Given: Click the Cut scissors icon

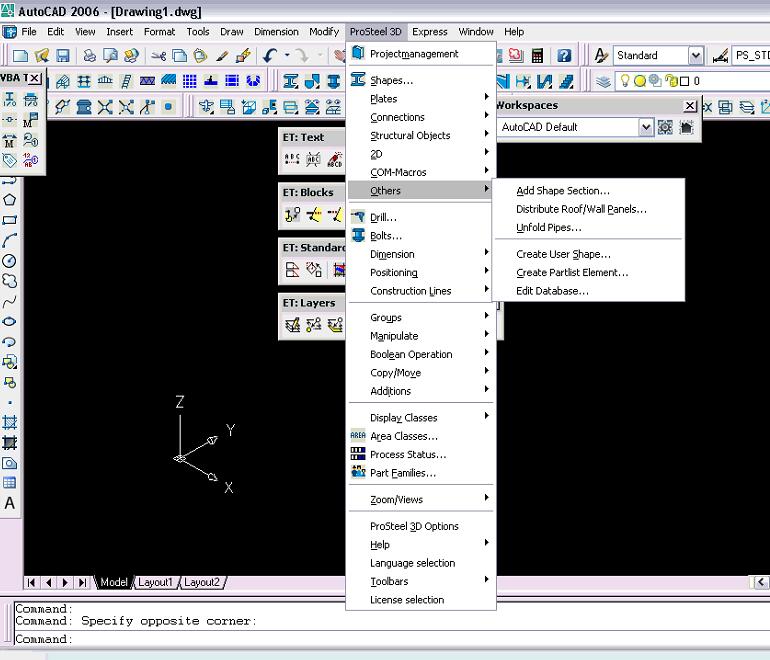Looking at the screenshot, I should (x=158, y=55).
